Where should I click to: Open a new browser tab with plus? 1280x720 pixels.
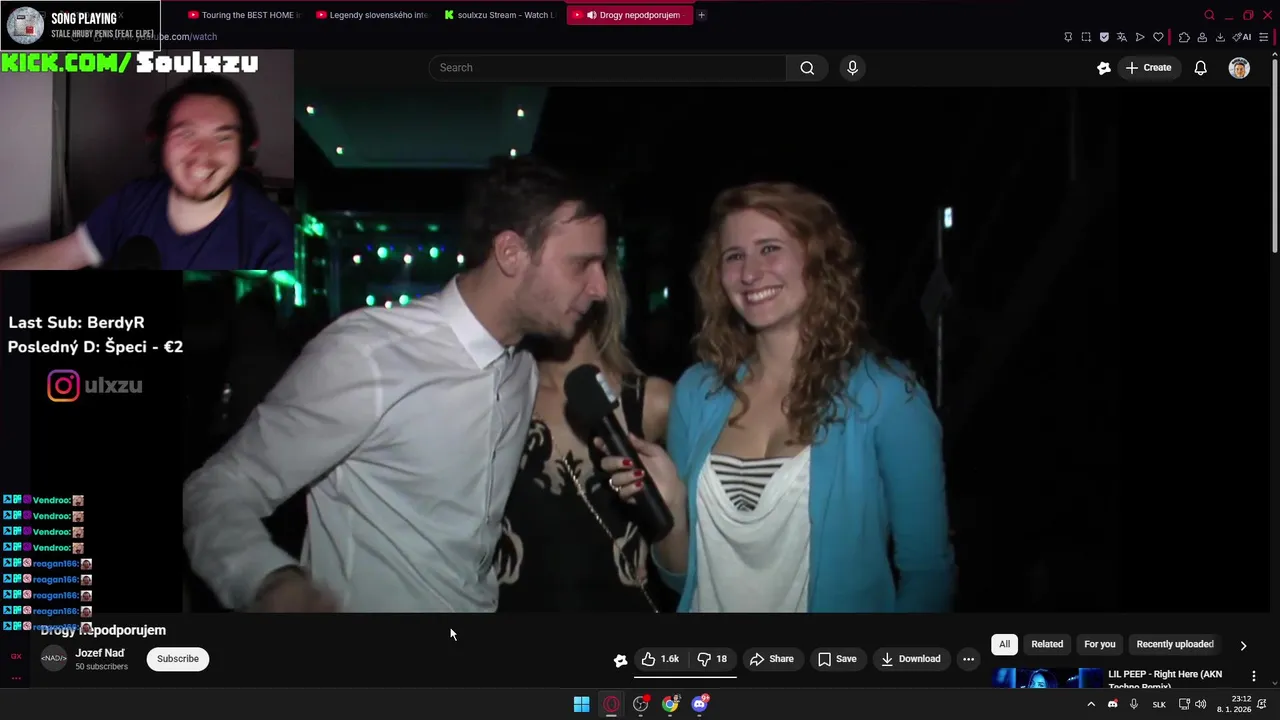click(701, 15)
